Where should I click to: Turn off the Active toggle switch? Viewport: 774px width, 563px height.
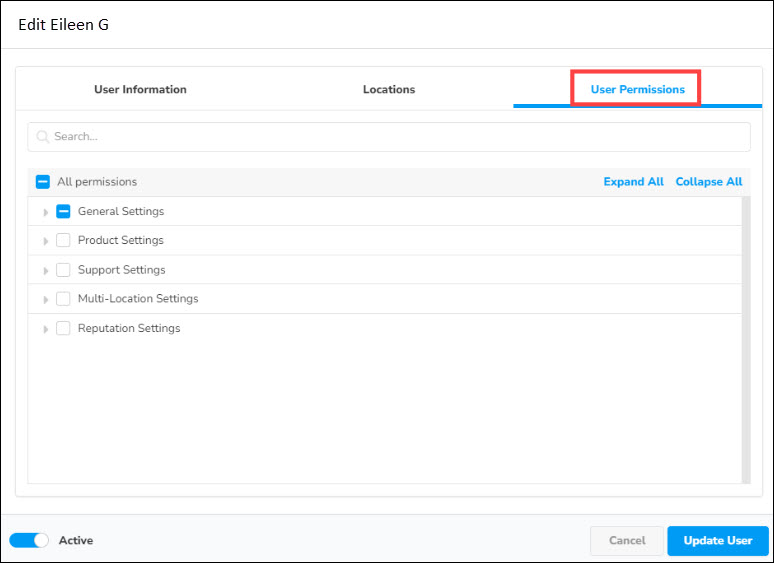[29, 540]
